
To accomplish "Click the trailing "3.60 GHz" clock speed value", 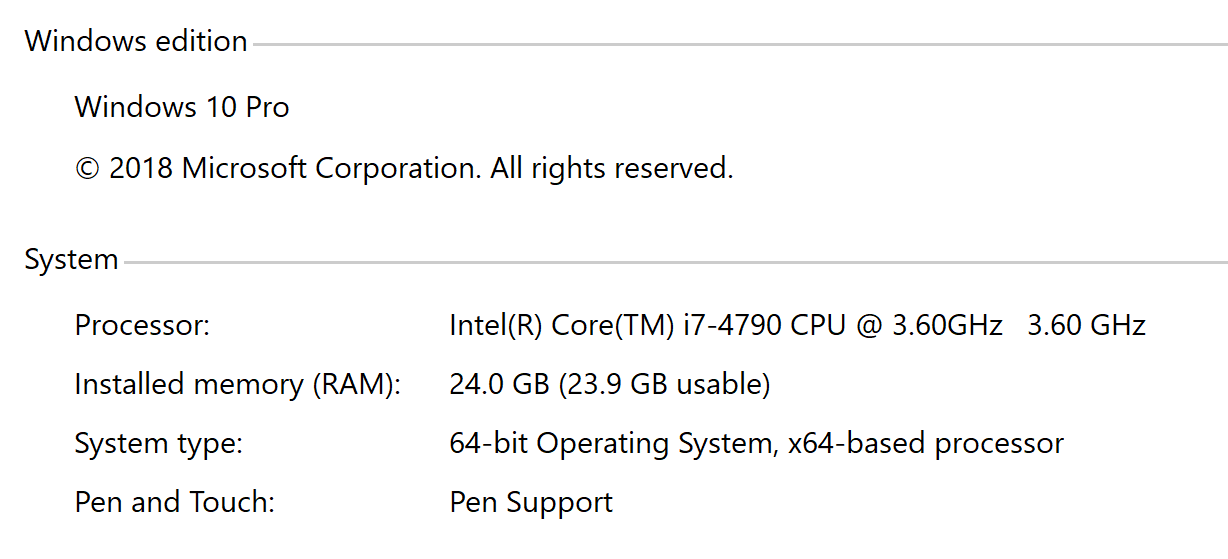I will (1086, 326).
